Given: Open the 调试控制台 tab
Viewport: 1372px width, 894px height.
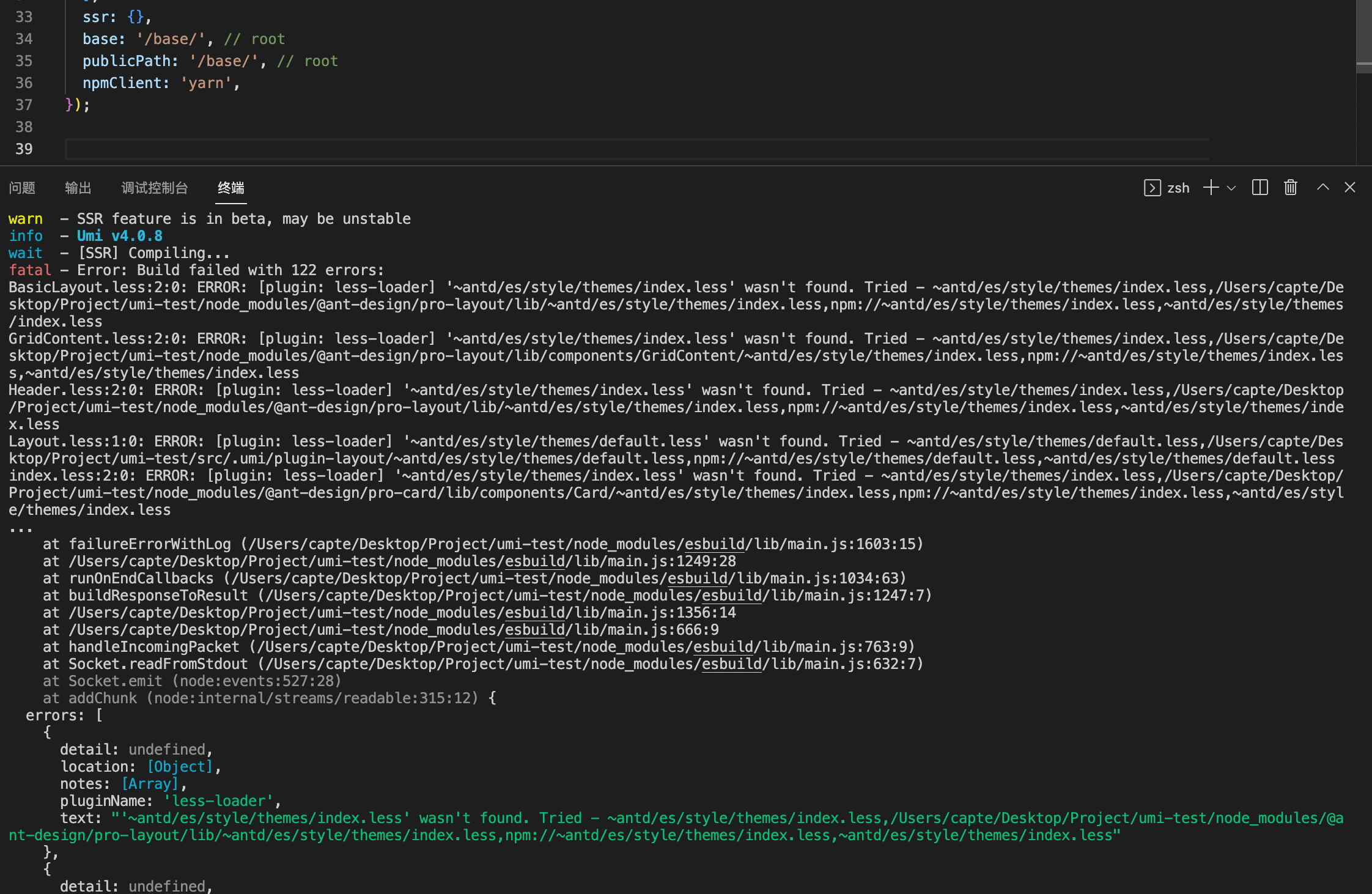Looking at the screenshot, I should [155, 188].
